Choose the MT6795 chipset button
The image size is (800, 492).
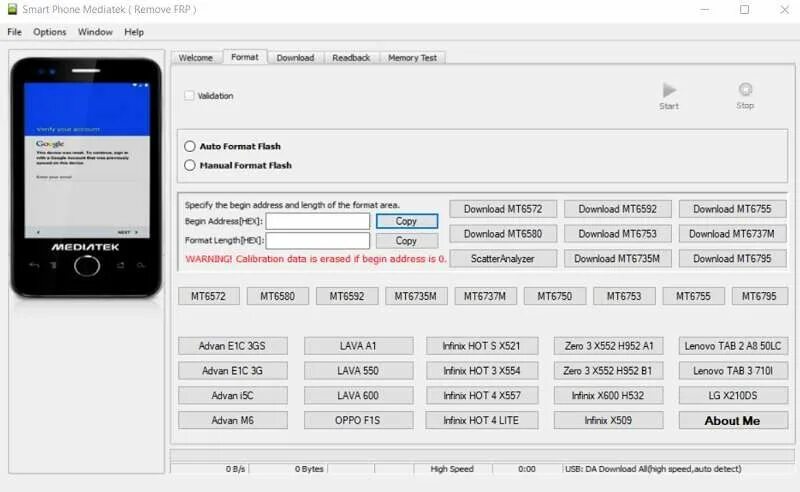click(760, 296)
